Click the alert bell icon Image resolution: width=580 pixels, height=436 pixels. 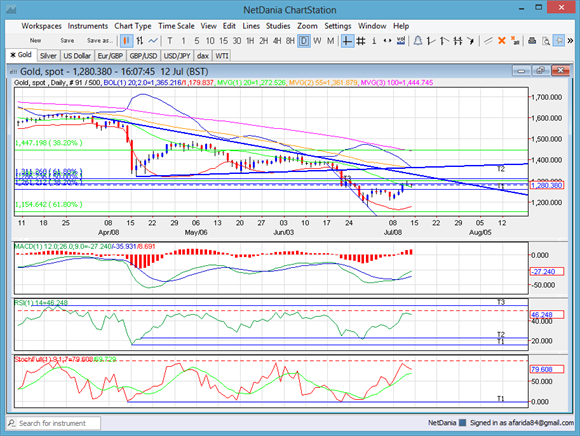(418, 41)
